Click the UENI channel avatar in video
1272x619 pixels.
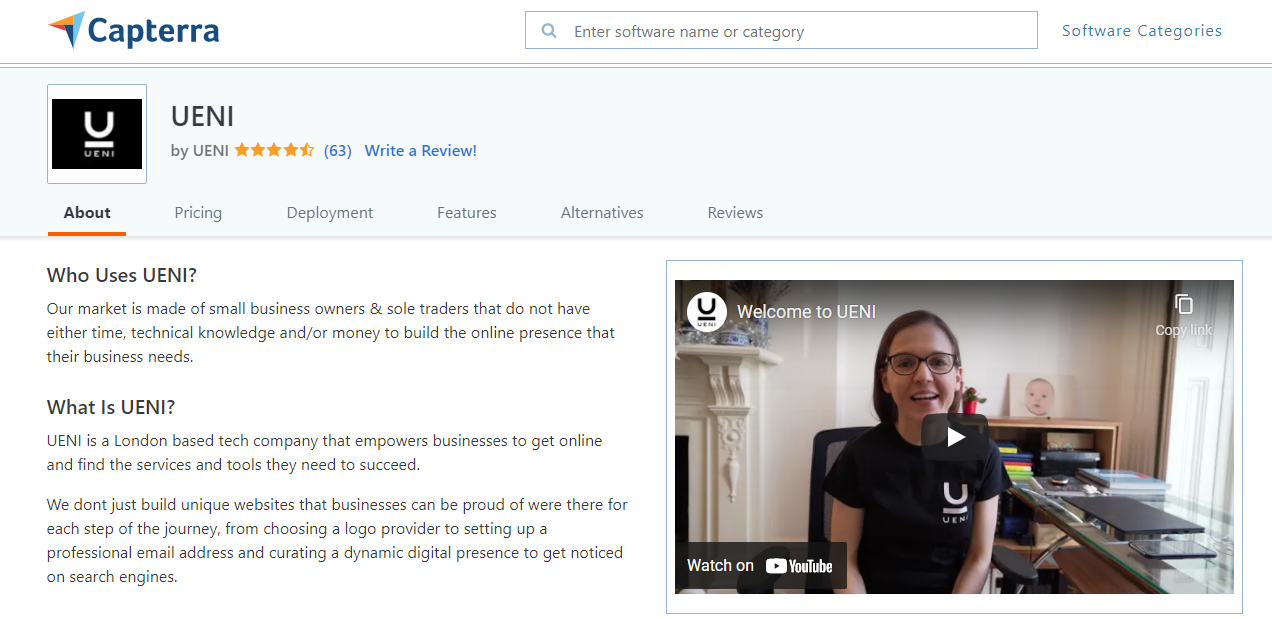pos(706,312)
